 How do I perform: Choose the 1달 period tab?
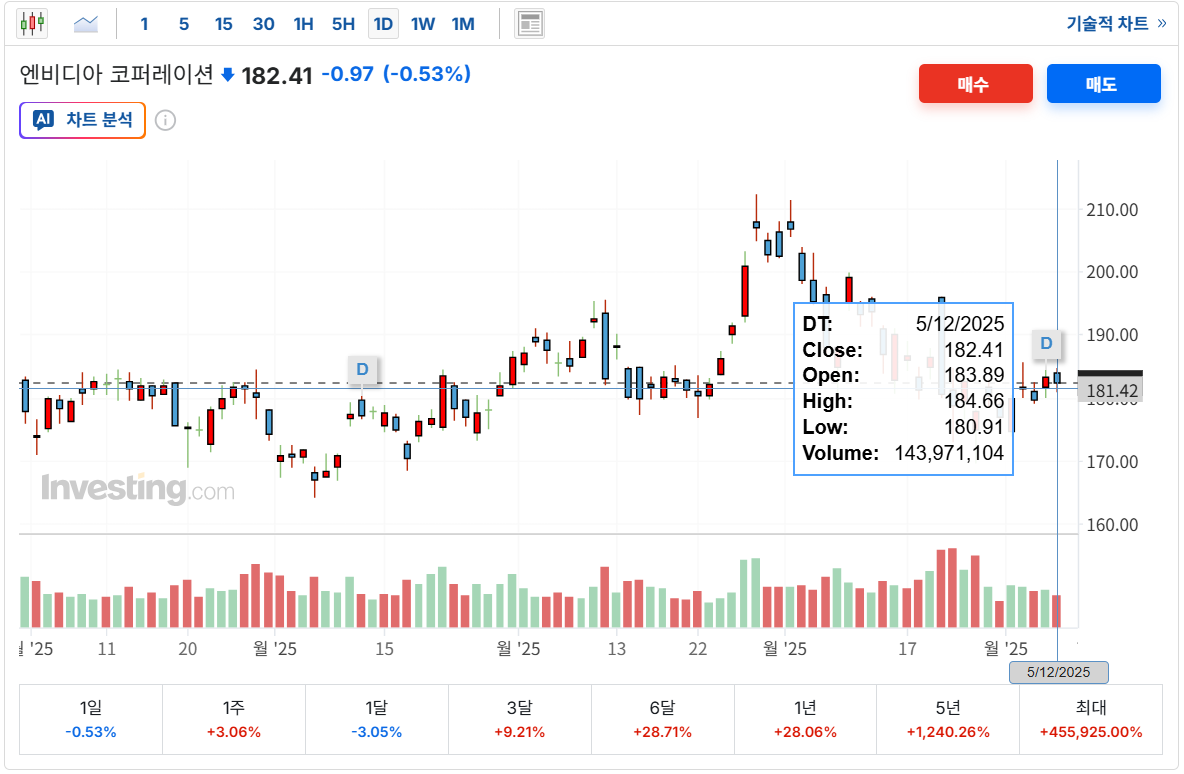tap(376, 719)
